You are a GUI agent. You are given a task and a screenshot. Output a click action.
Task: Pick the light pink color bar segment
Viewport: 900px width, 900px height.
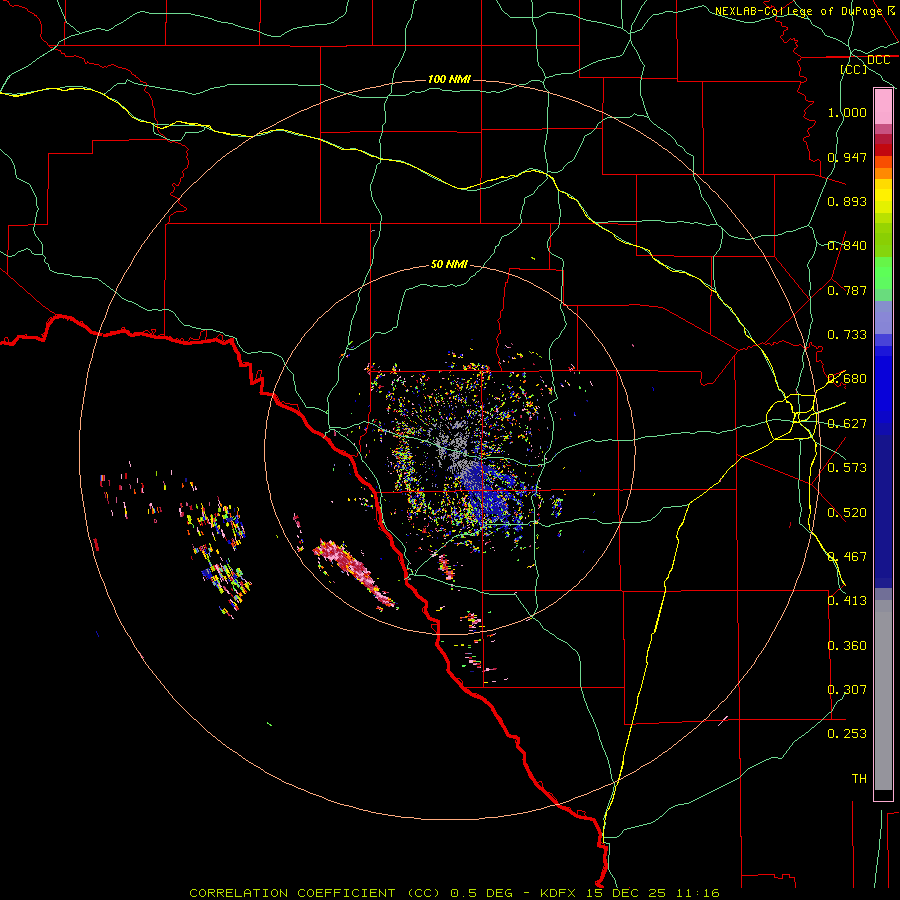point(883,107)
